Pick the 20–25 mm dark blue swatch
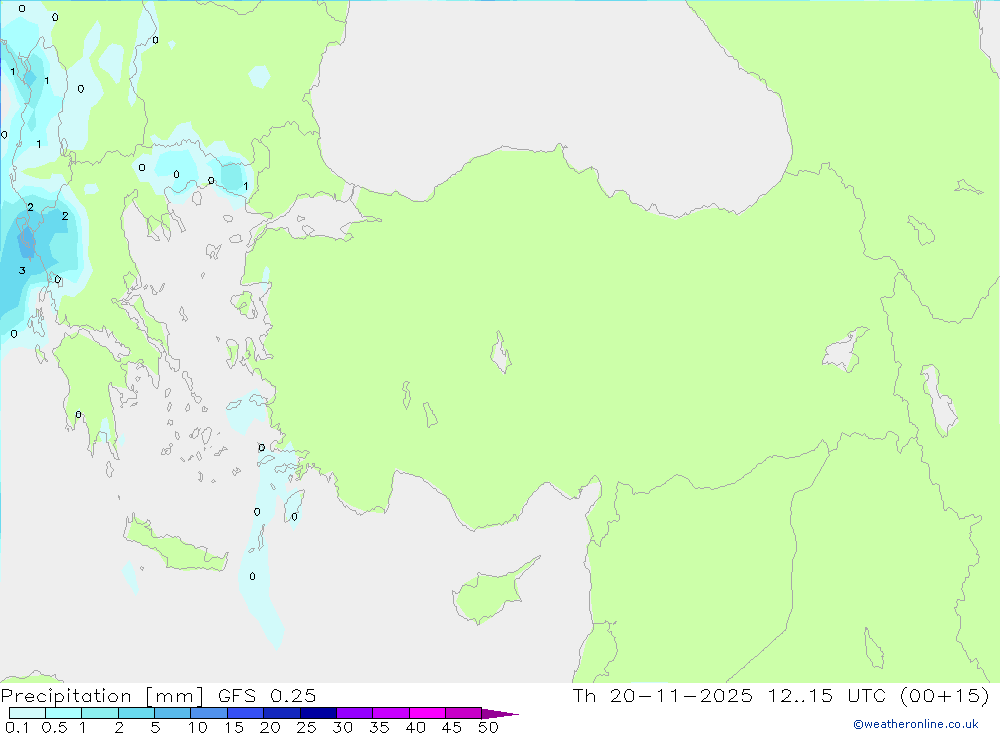This screenshot has height=733, width=1000. (281, 713)
